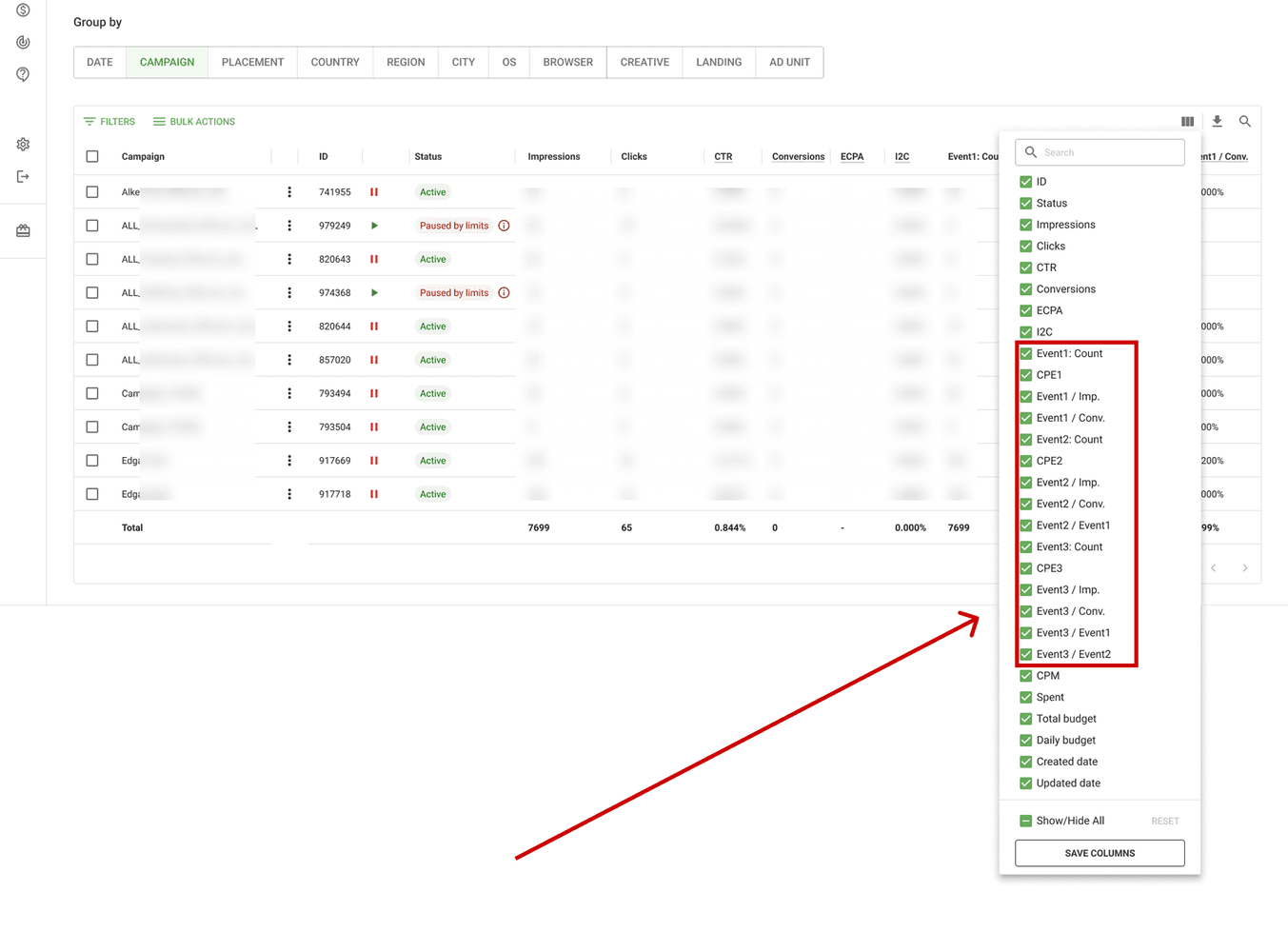Toggle Show/Hide All columns
The width and height of the screenshot is (1288, 932).
1027,820
